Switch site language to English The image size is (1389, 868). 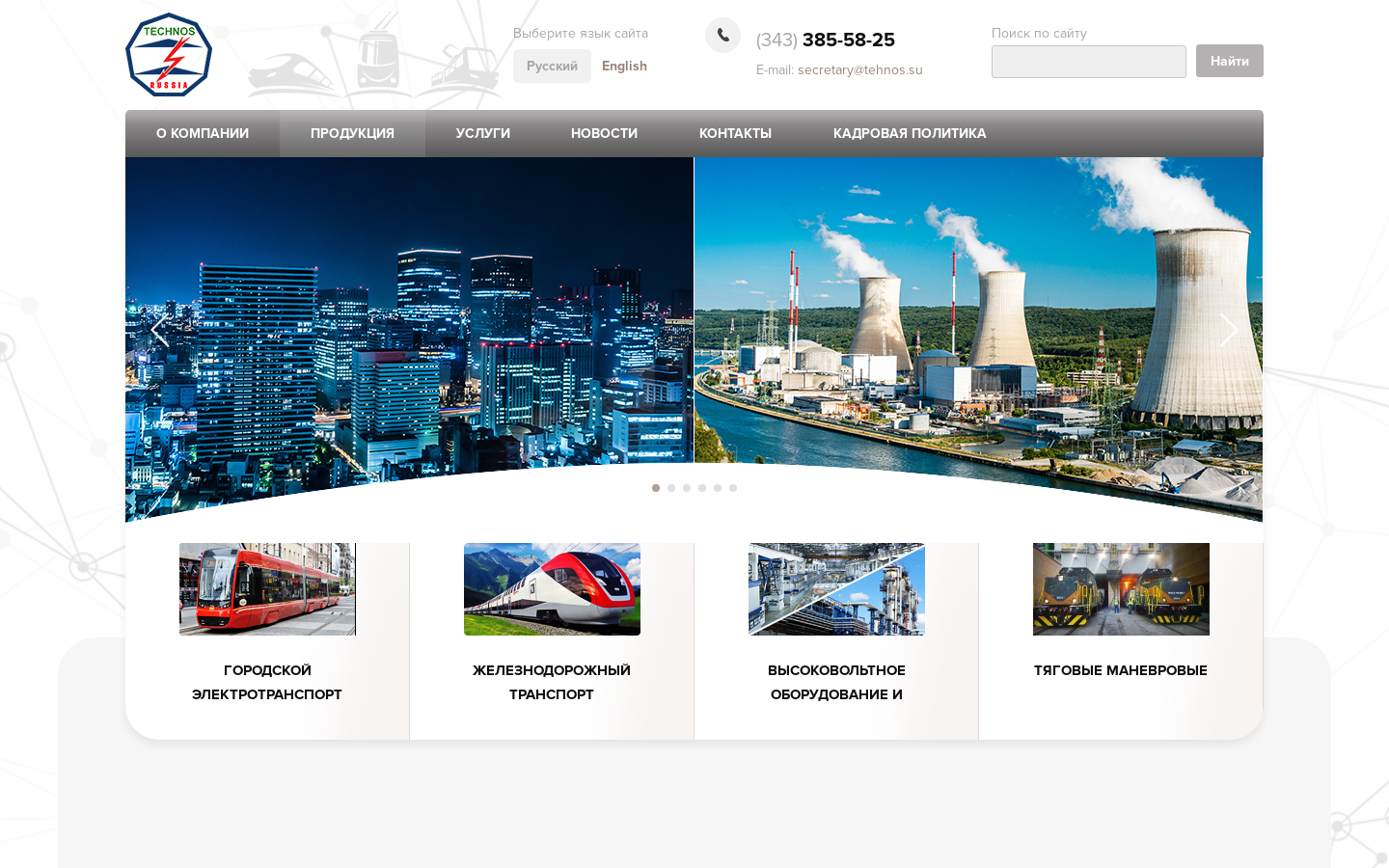(x=624, y=66)
